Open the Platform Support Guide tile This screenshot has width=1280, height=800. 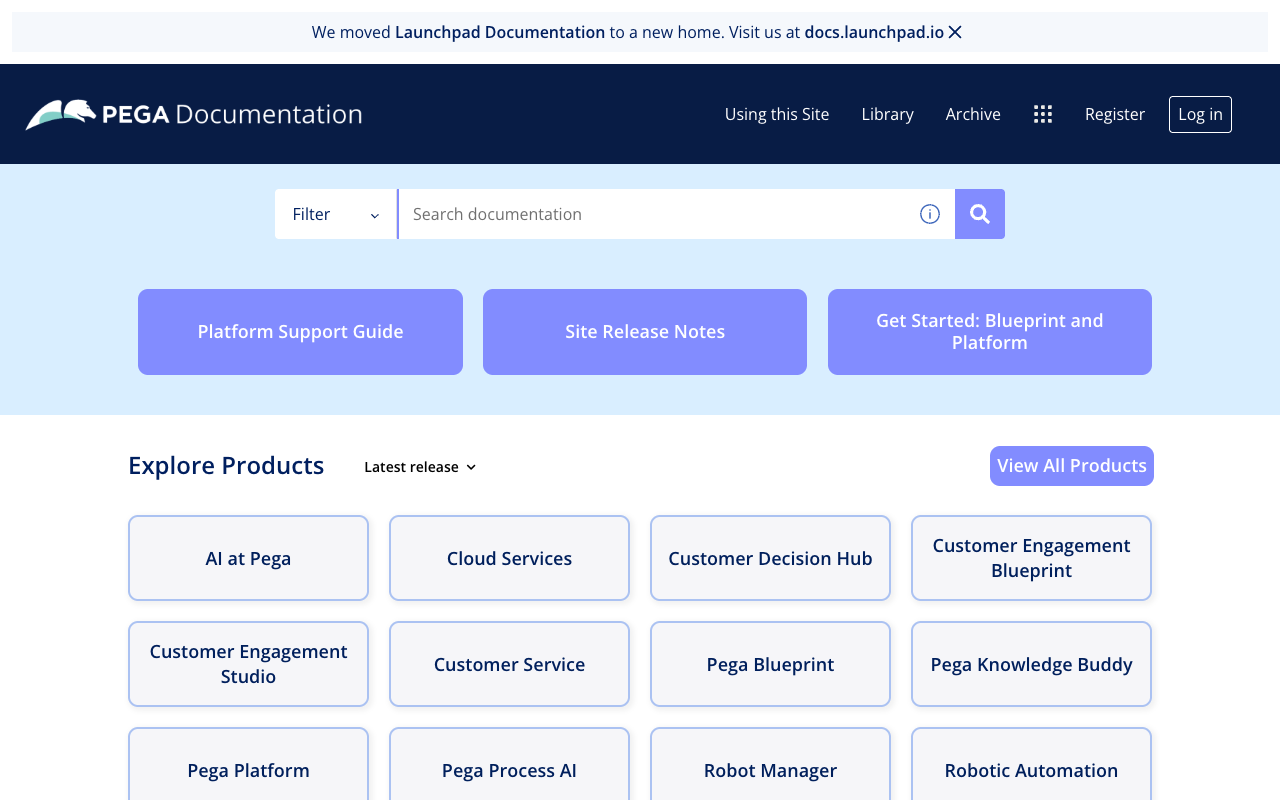coord(300,332)
